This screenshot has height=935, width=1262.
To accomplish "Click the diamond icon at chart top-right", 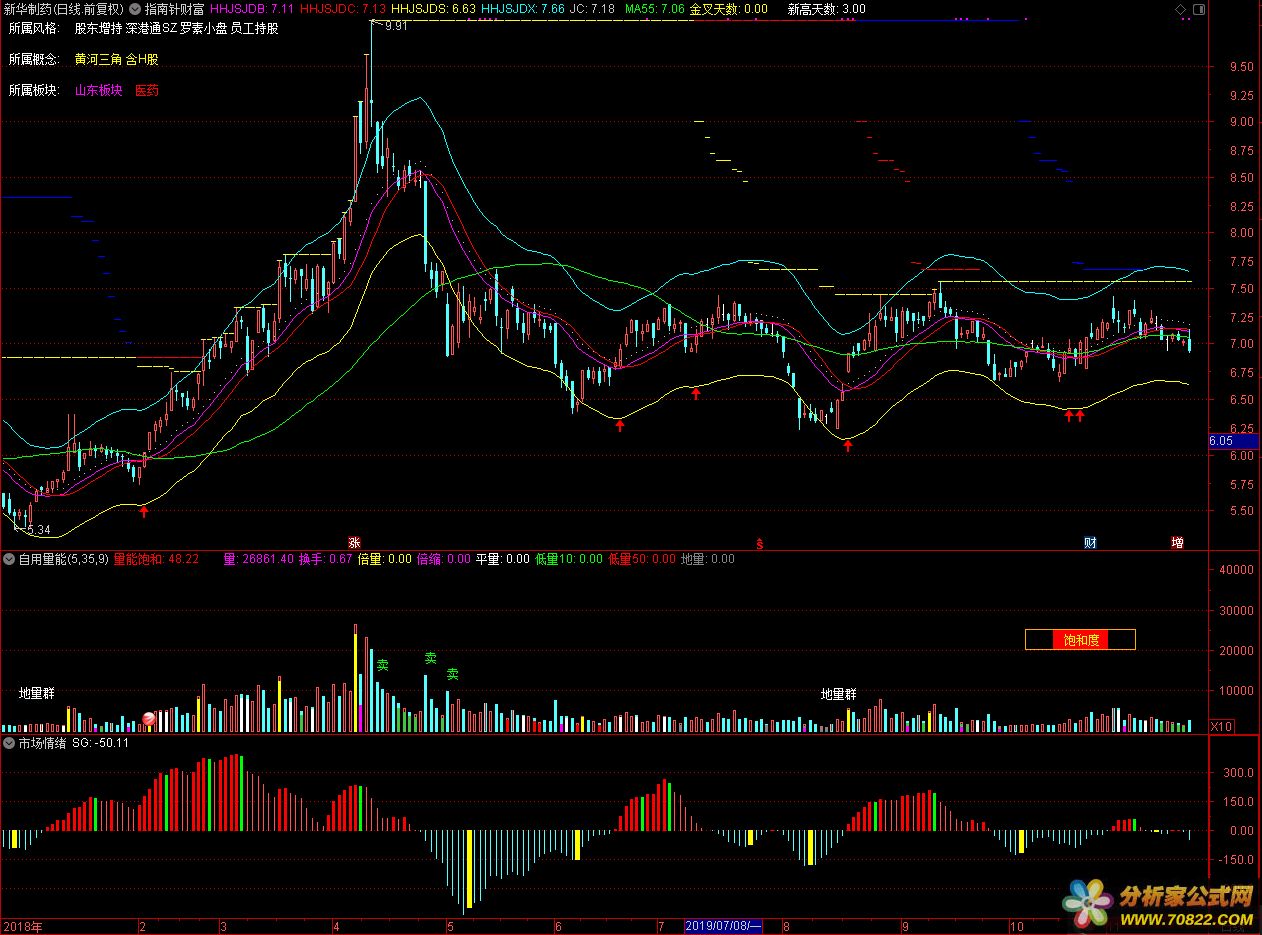I will (1180, 9).
